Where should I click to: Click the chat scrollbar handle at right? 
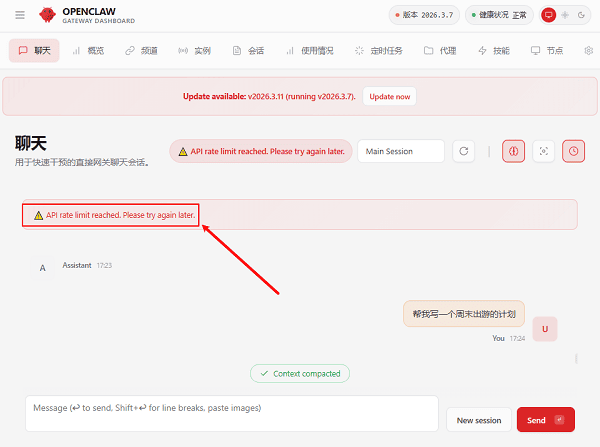[576, 359]
